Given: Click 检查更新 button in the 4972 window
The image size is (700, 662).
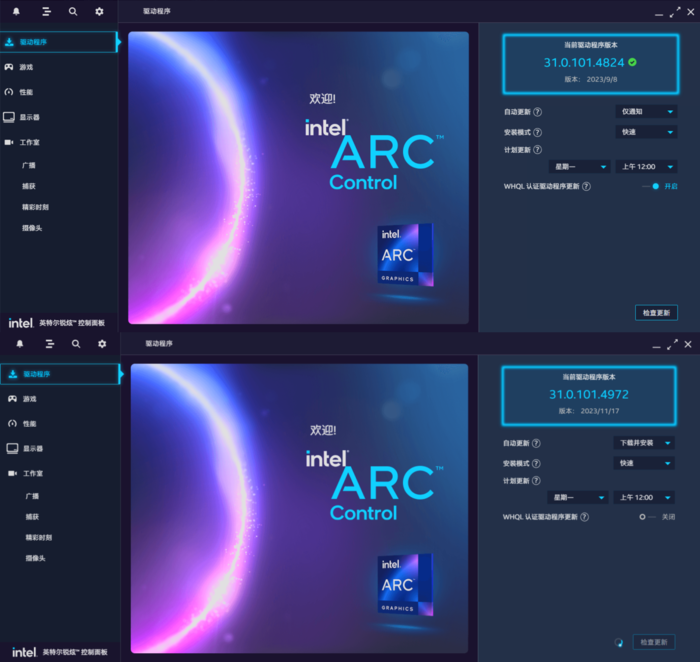Looking at the screenshot, I should 654,642.
